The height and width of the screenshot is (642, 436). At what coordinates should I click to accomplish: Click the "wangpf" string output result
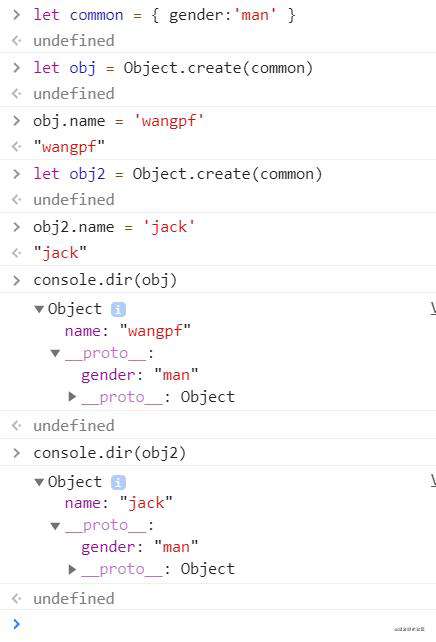pos(69,147)
